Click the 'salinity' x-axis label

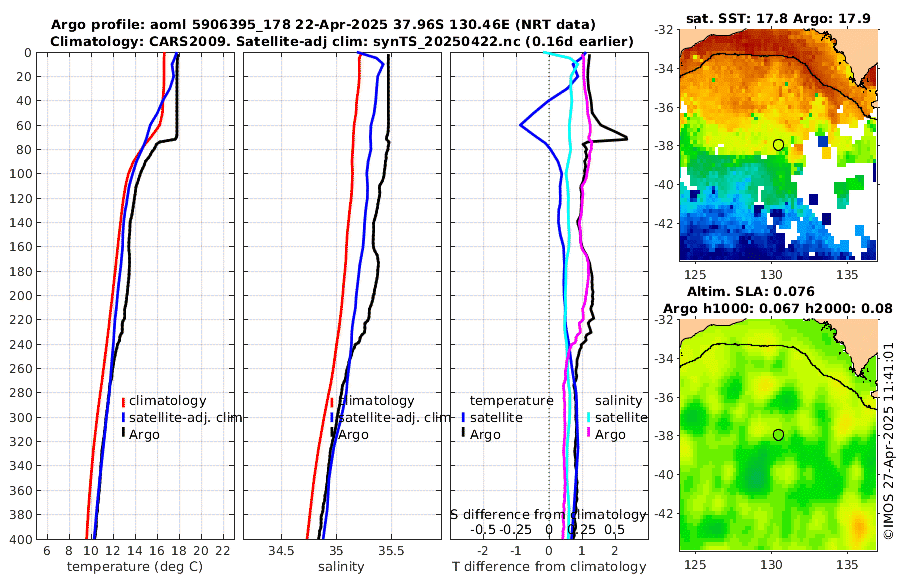click(x=341, y=567)
